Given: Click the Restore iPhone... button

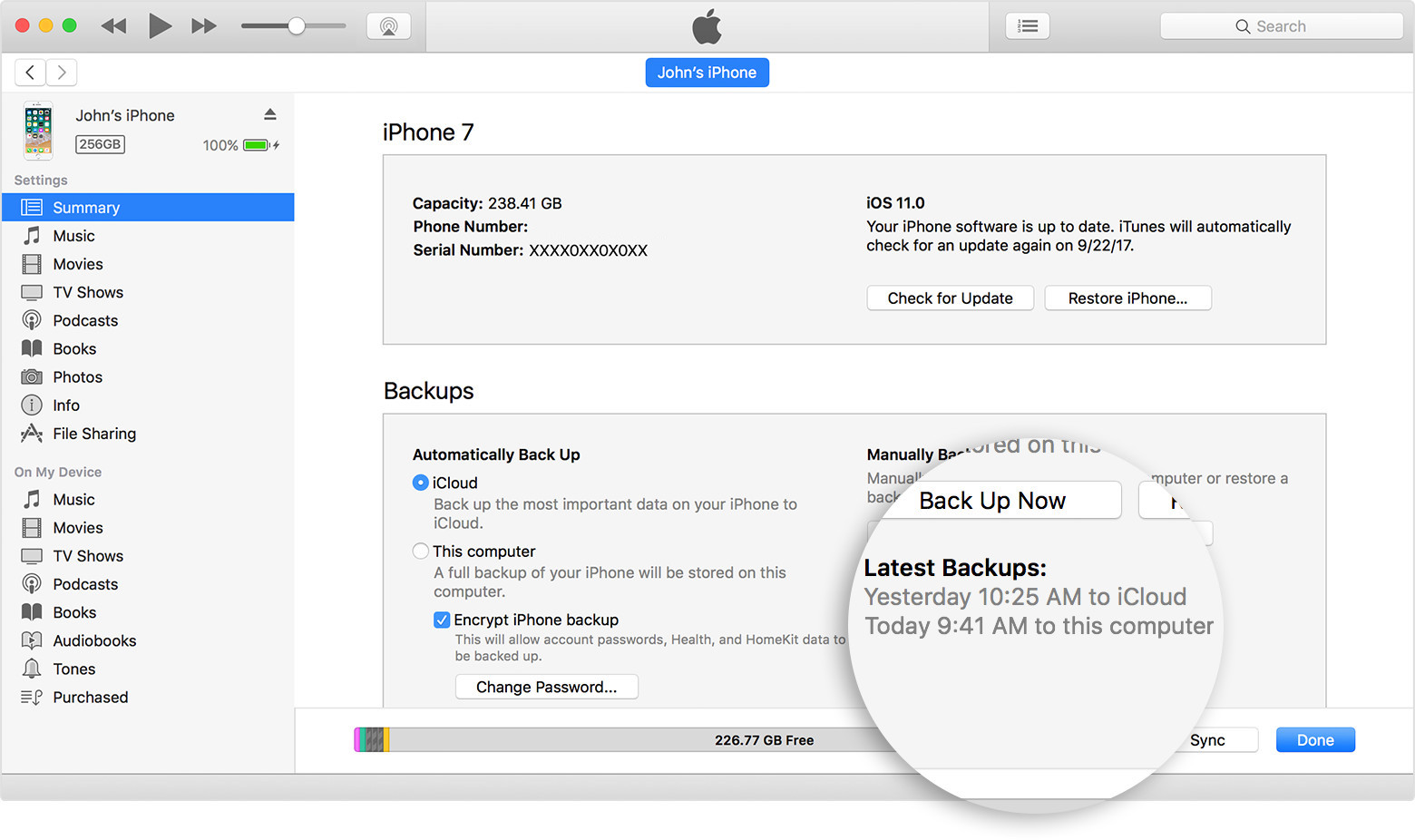Looking at the screenshot, I should (1127, 298).
